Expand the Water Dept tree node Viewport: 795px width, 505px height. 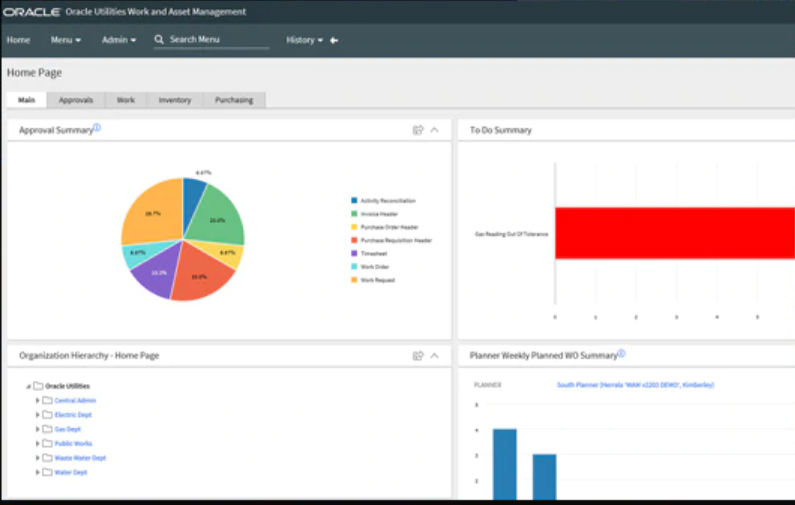point(38,472)
